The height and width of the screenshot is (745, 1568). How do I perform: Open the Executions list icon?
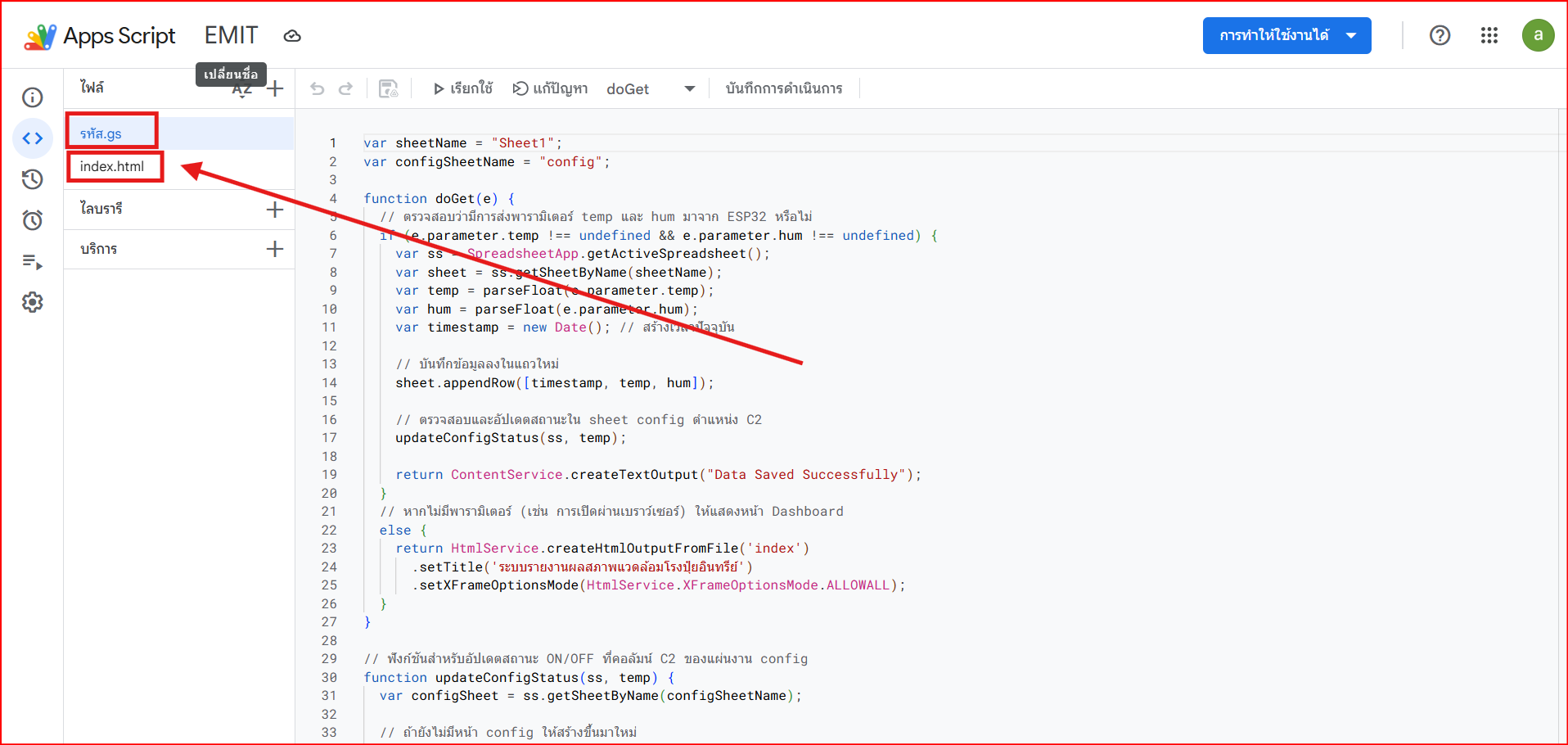tap(33, 262)
